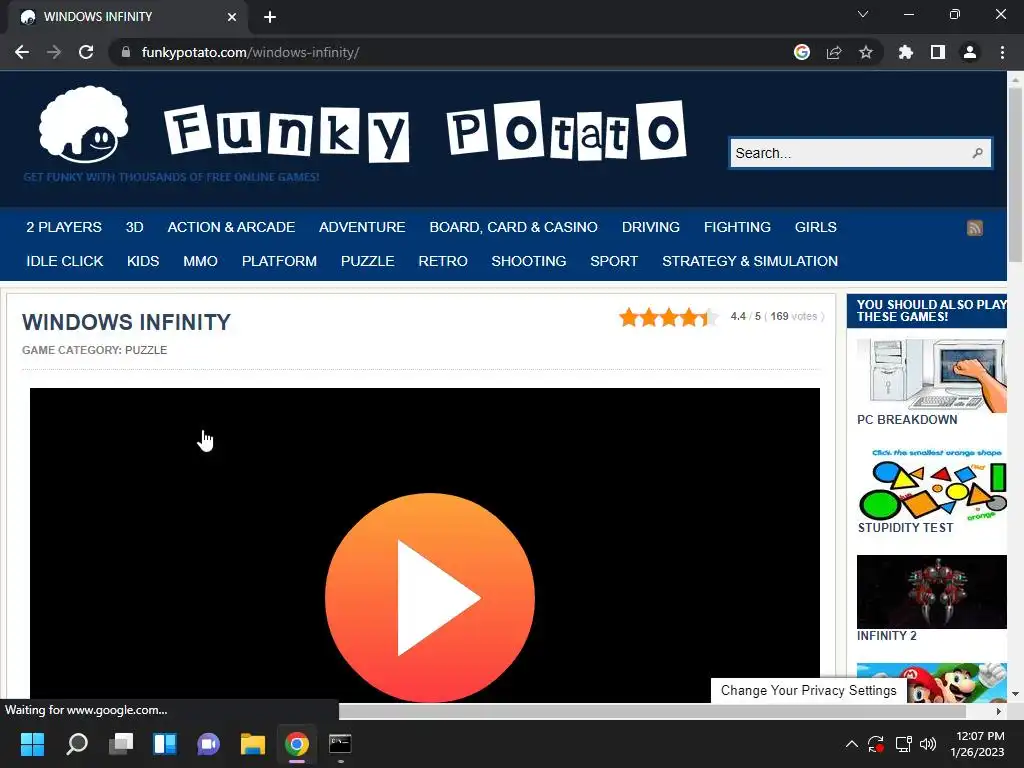Open the terminal taskbar icon
This screenshot has width=1024, height=768.
340,744
